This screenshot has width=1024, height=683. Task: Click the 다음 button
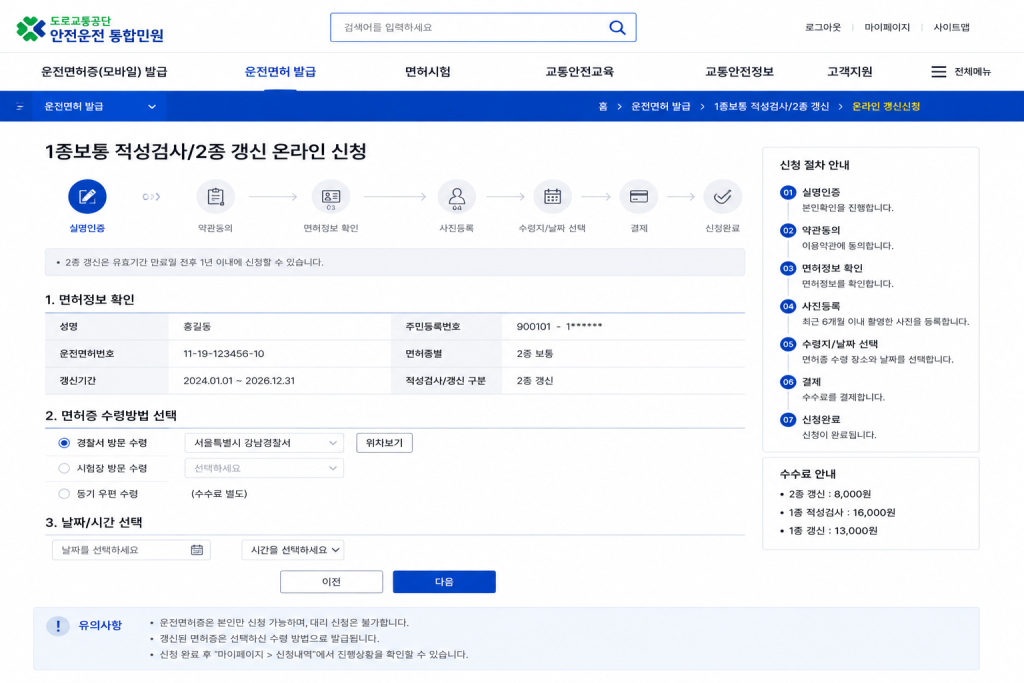coord(444,582)
